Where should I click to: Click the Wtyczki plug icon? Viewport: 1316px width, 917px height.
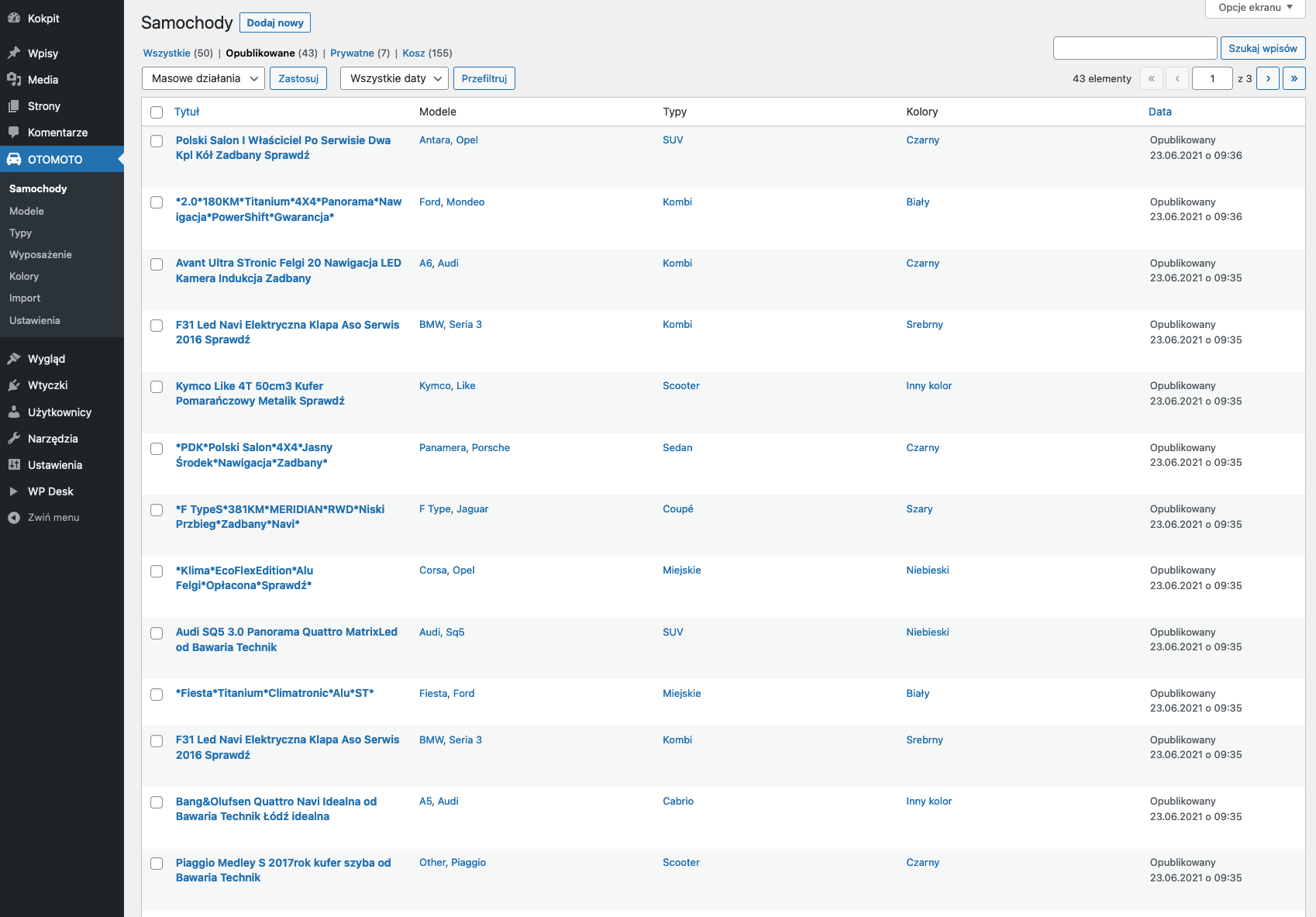(14, 384)
